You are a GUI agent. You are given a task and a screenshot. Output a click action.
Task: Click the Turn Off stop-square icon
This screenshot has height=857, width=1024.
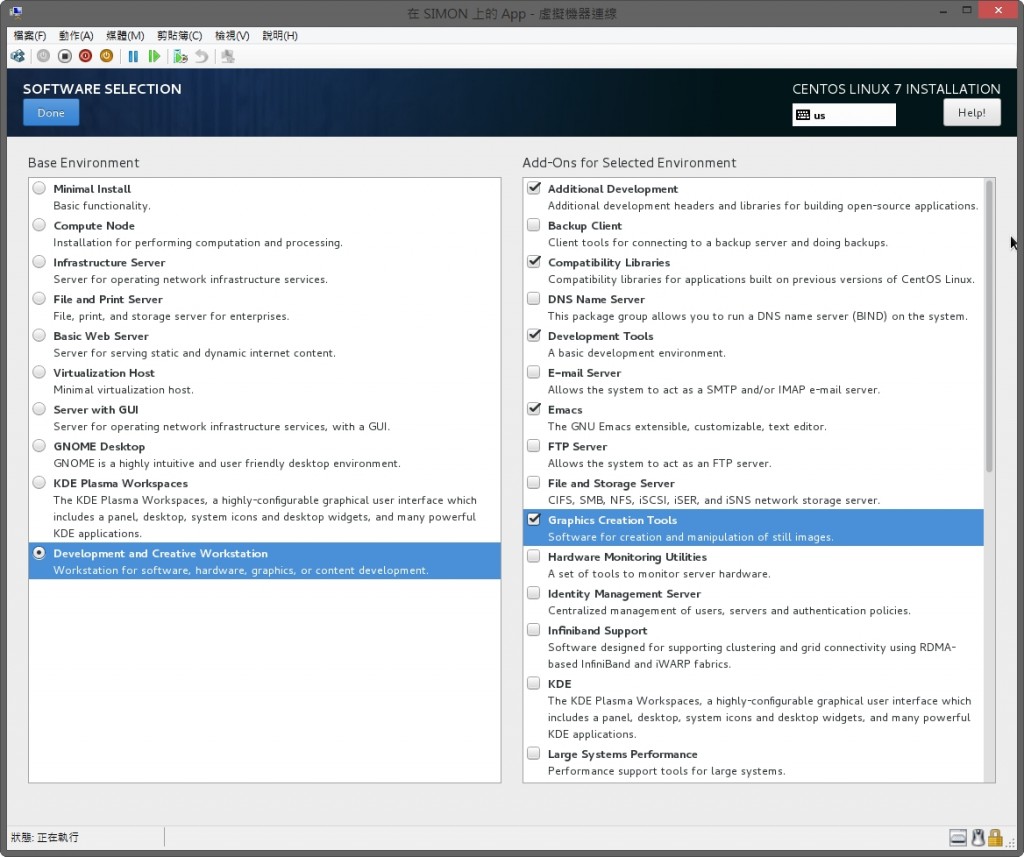(65, 56)
